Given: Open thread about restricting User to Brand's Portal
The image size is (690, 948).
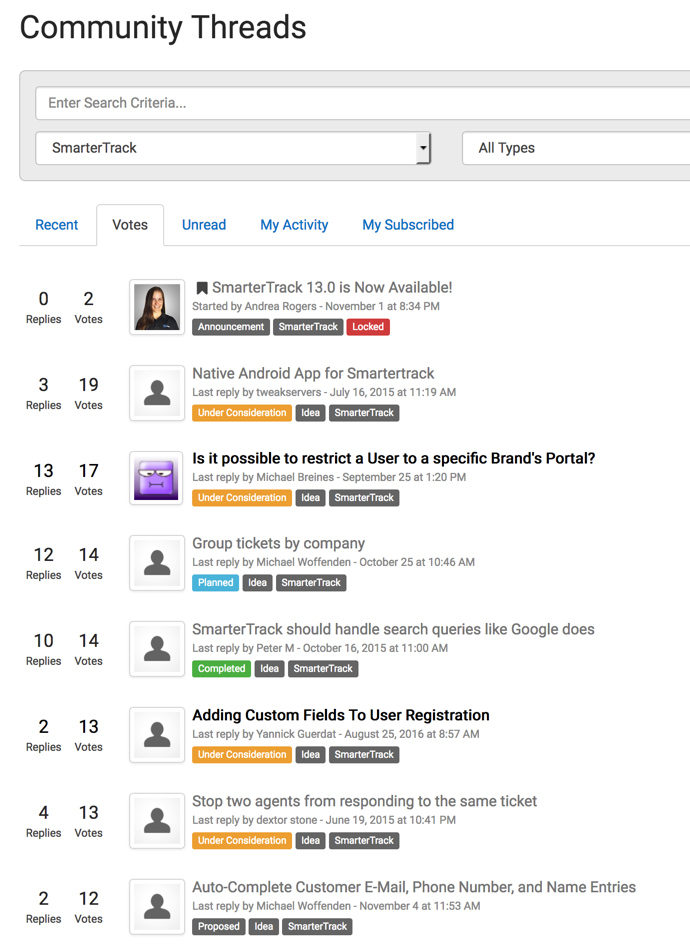Looking at the screenshot, I should tap(393, 459).
